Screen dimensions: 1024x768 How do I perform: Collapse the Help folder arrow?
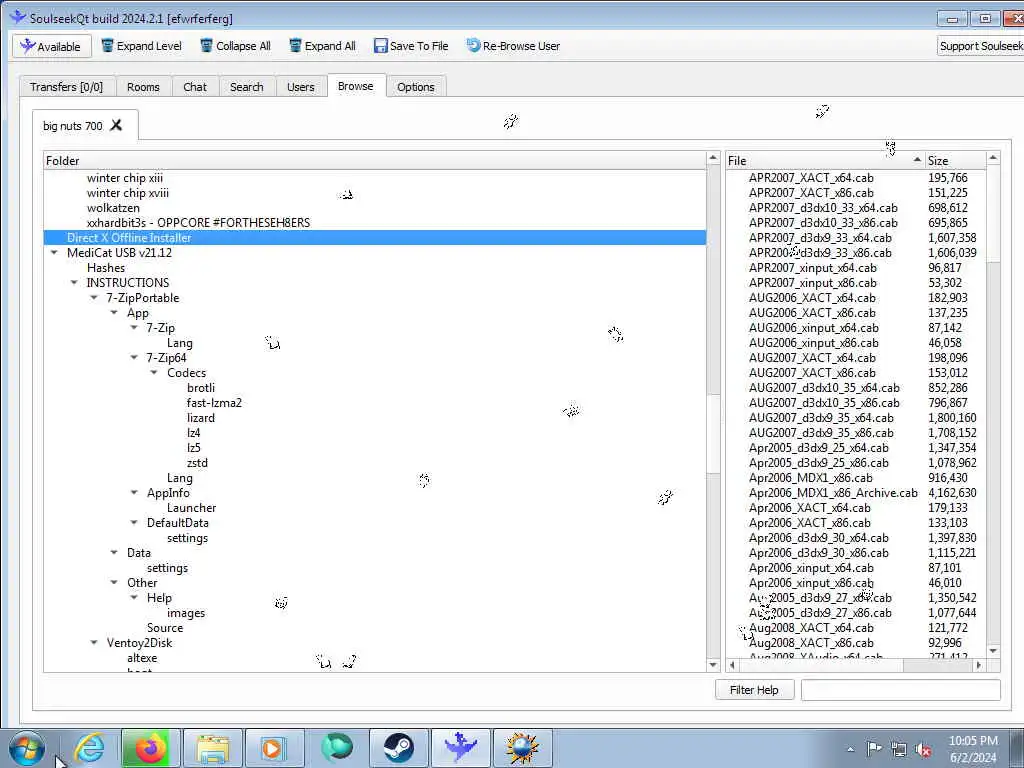[134, 598]
